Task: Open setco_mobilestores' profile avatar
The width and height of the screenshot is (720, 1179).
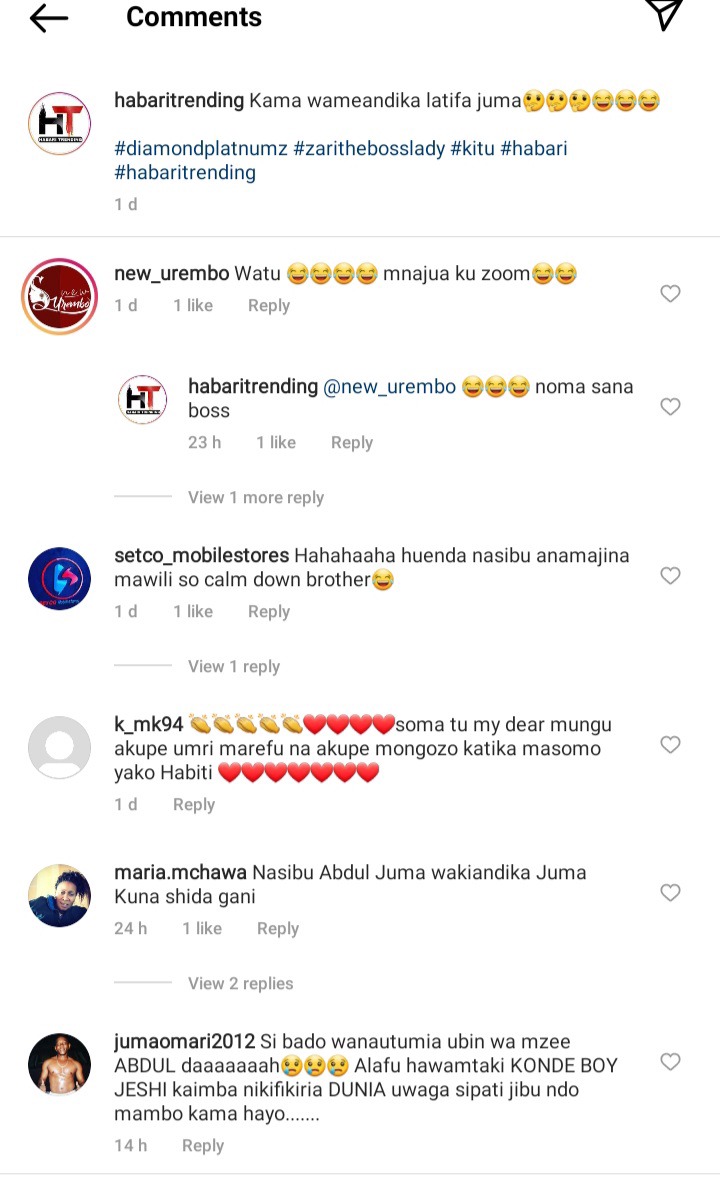Action: (x=59, y=578)
